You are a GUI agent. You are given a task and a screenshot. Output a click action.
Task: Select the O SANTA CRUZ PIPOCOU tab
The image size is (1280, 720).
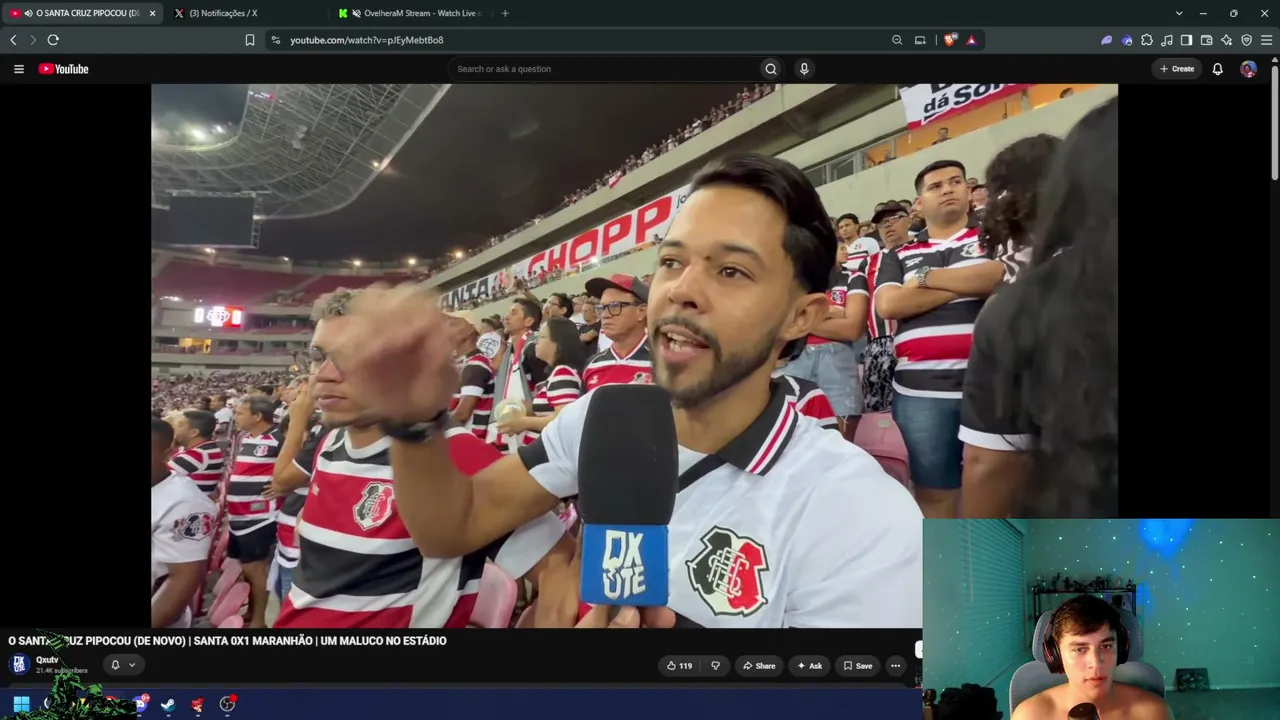[83, 13]
